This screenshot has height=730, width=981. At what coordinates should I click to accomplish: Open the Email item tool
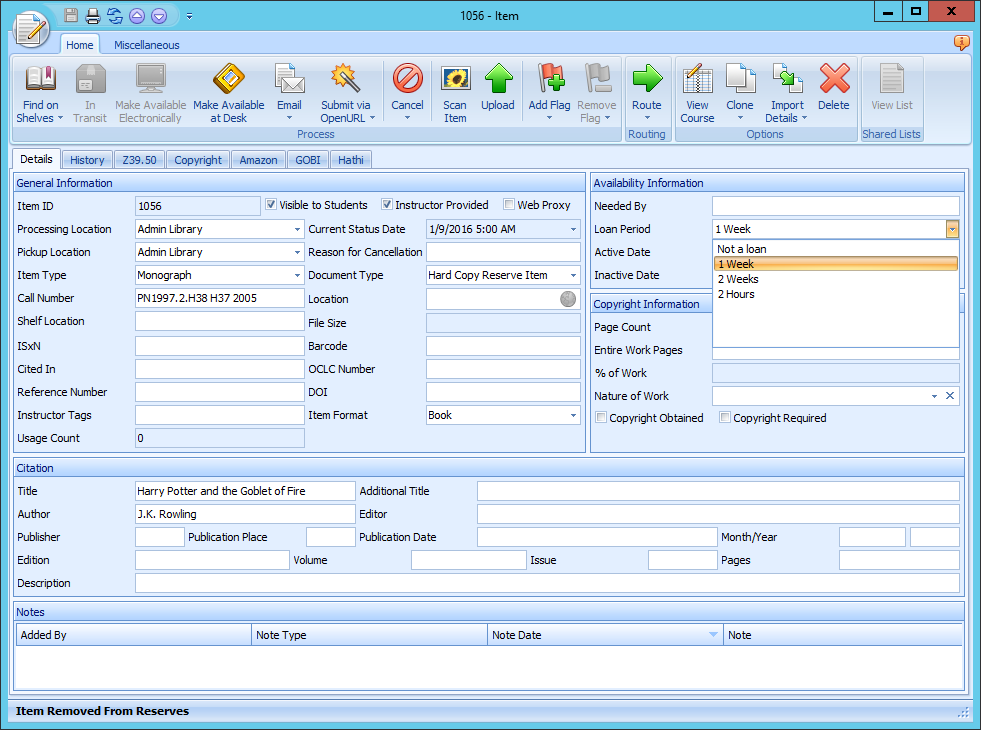click(289, 91)
